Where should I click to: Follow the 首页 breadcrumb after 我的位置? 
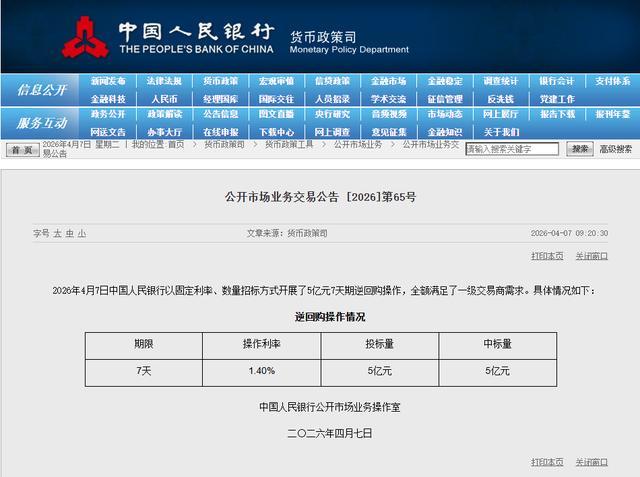tap(176, 144)
